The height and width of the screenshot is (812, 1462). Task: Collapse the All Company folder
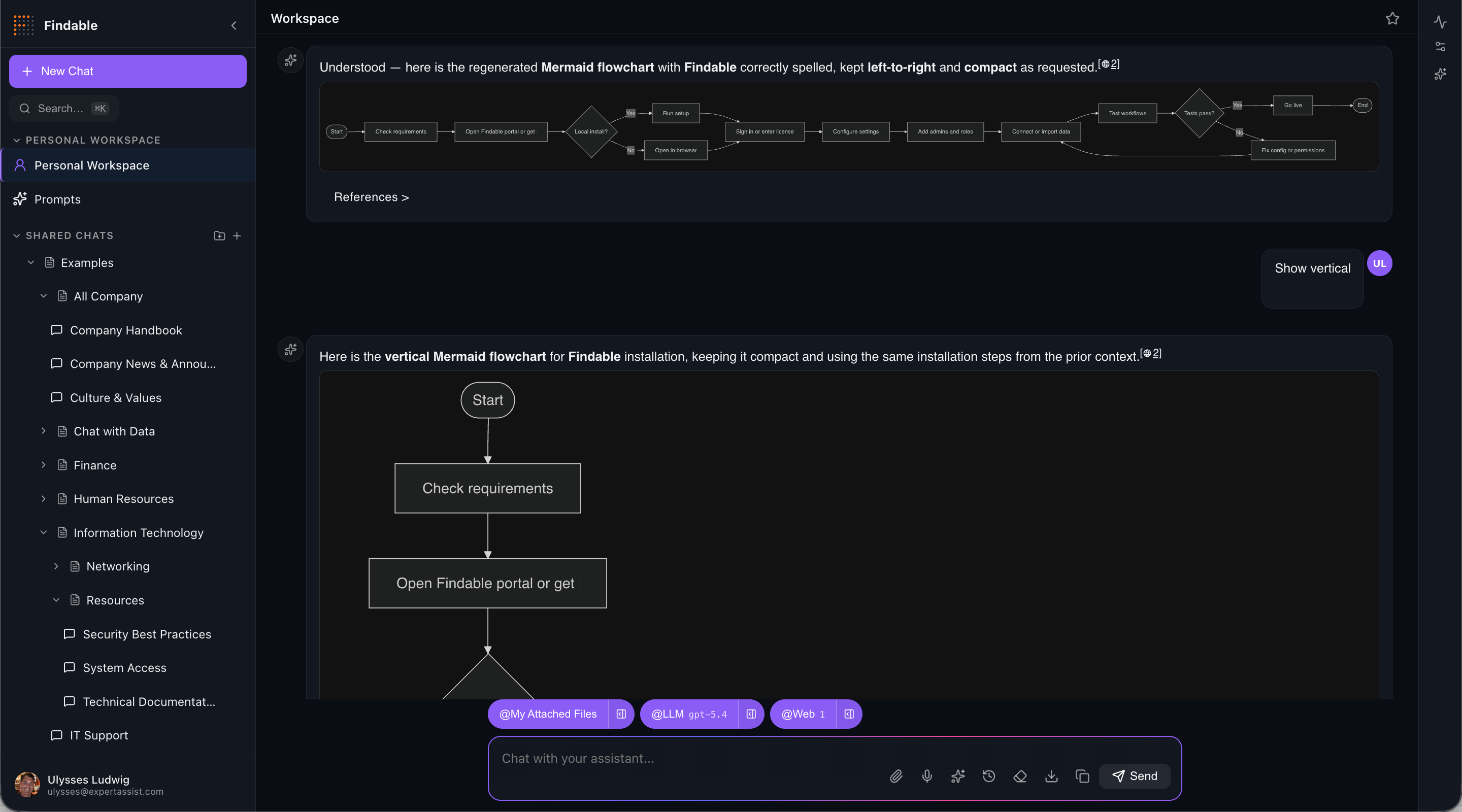point(44,296)
